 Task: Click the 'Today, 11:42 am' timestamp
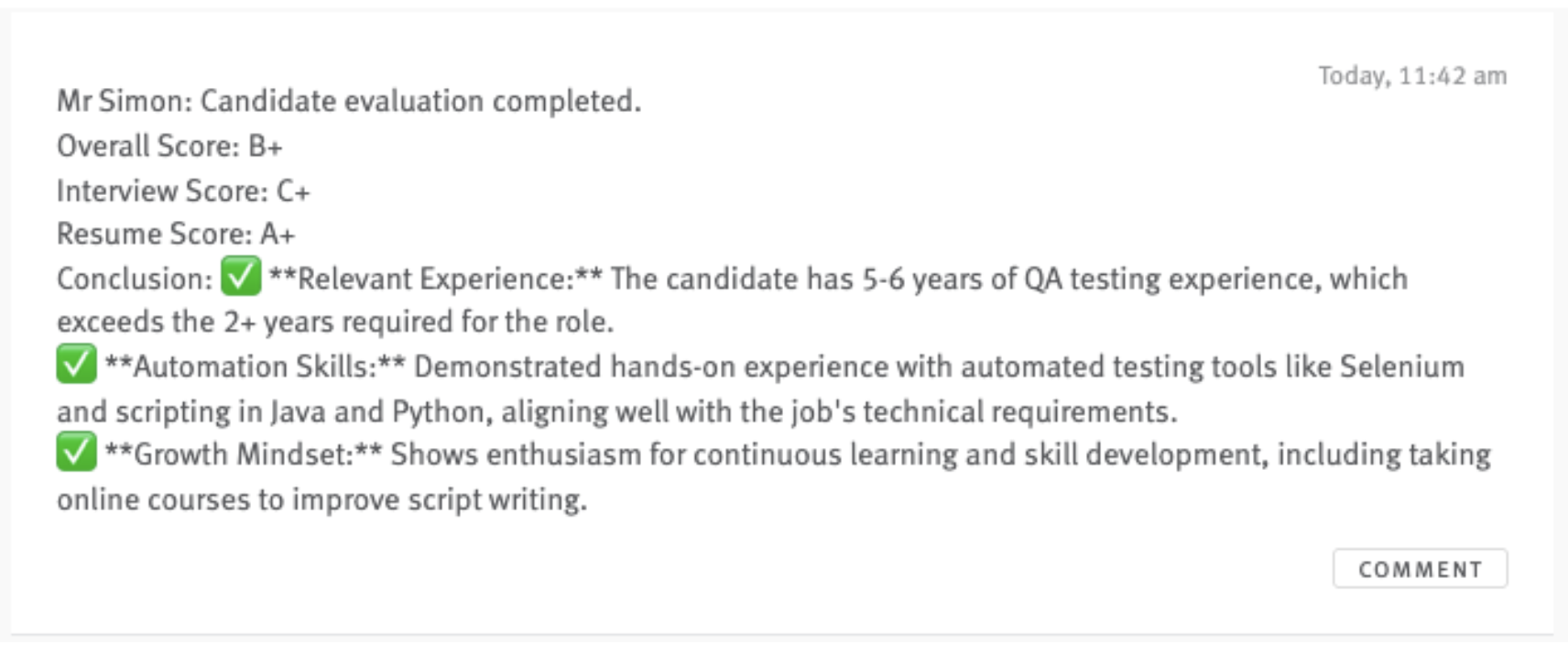pos(1412,76)
